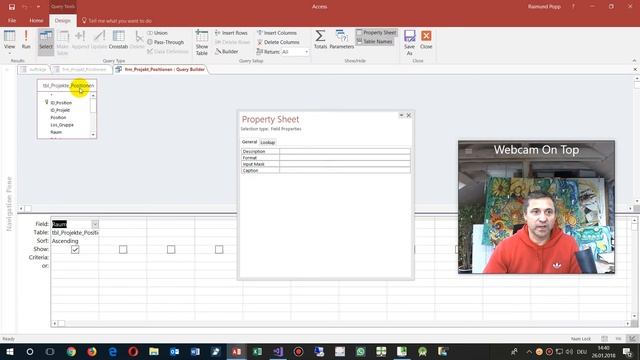Choose the Update query type
This screenshot has height=360, width=640.
click(99, 40)
